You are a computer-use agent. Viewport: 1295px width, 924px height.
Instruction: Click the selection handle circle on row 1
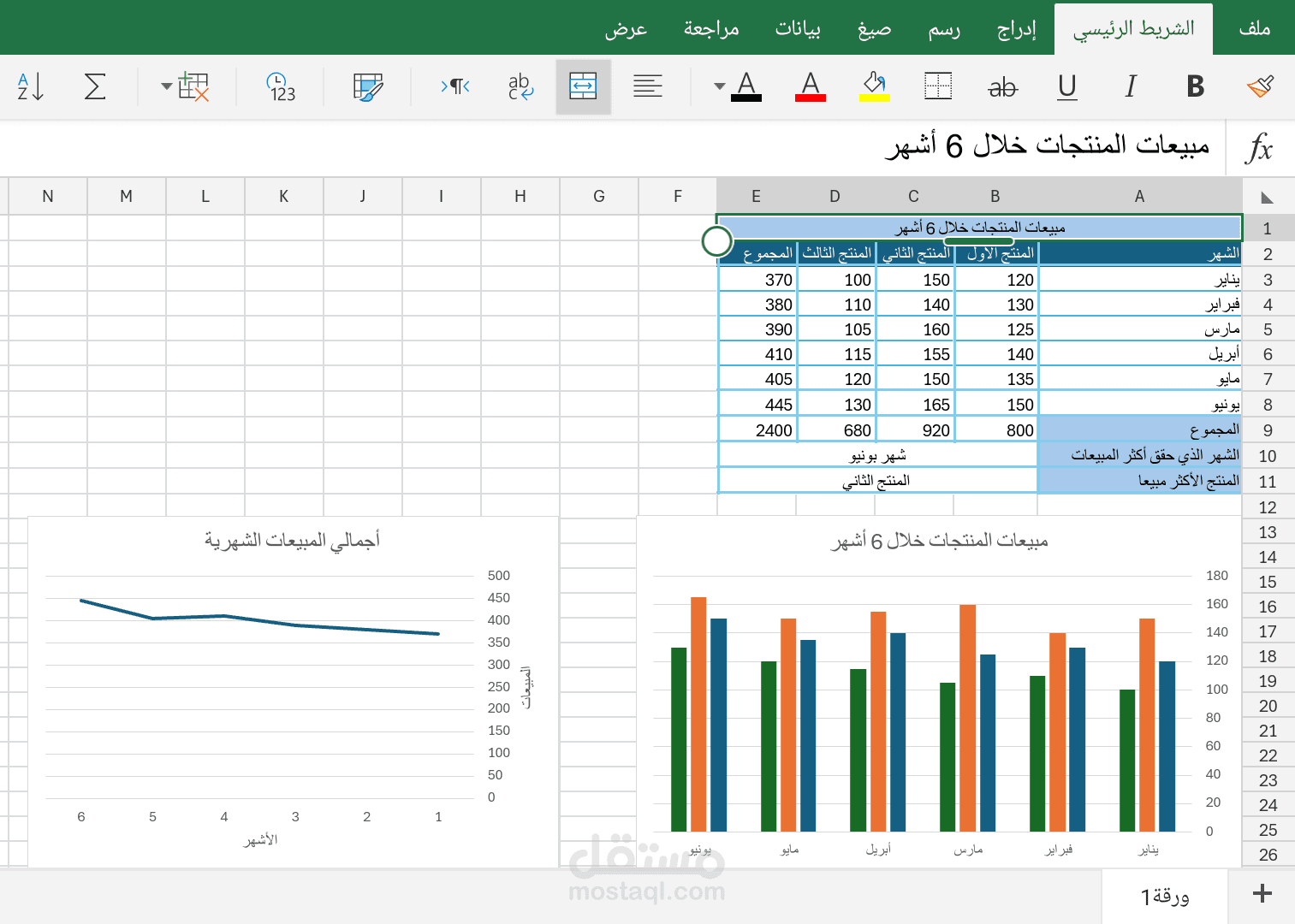point(716,241)
